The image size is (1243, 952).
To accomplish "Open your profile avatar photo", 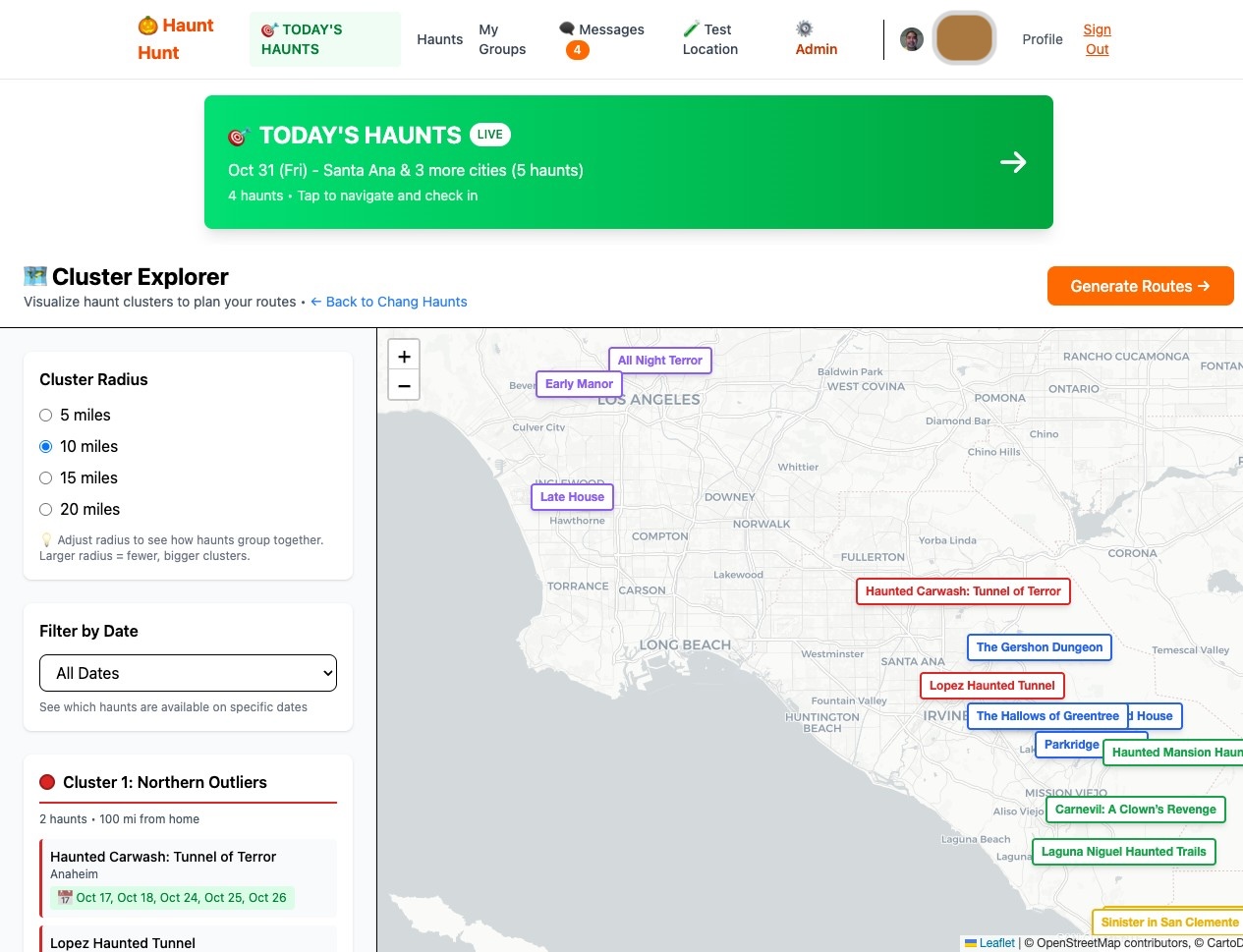I will 912,39.
